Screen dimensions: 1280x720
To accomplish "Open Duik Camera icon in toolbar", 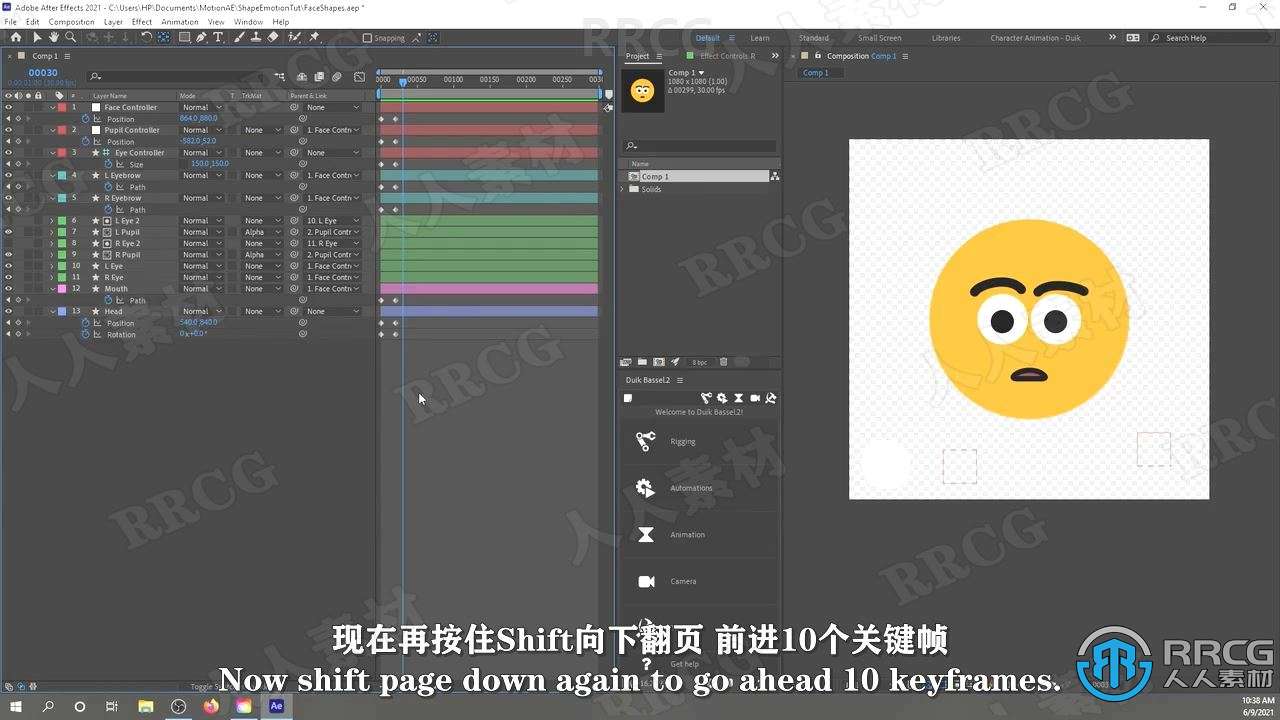I will [755, 398].
